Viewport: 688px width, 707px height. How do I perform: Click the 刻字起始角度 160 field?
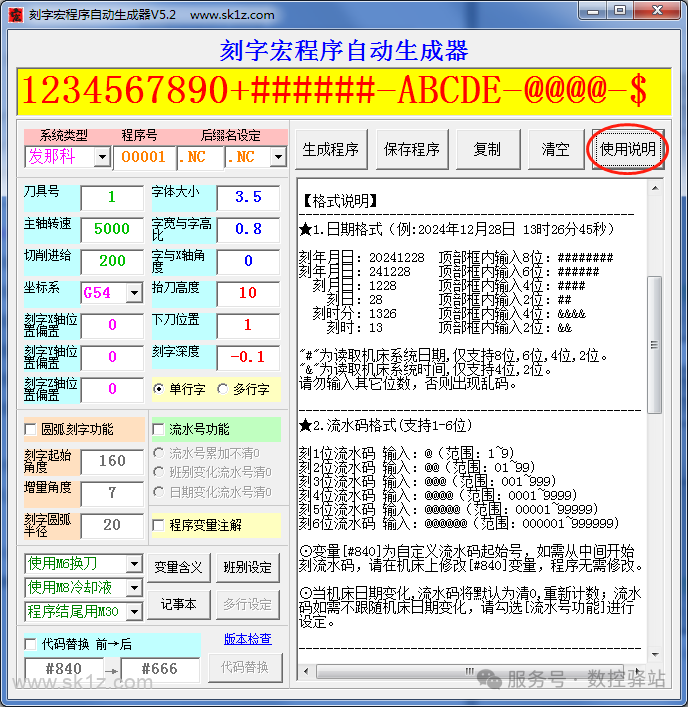coord(112,461)
